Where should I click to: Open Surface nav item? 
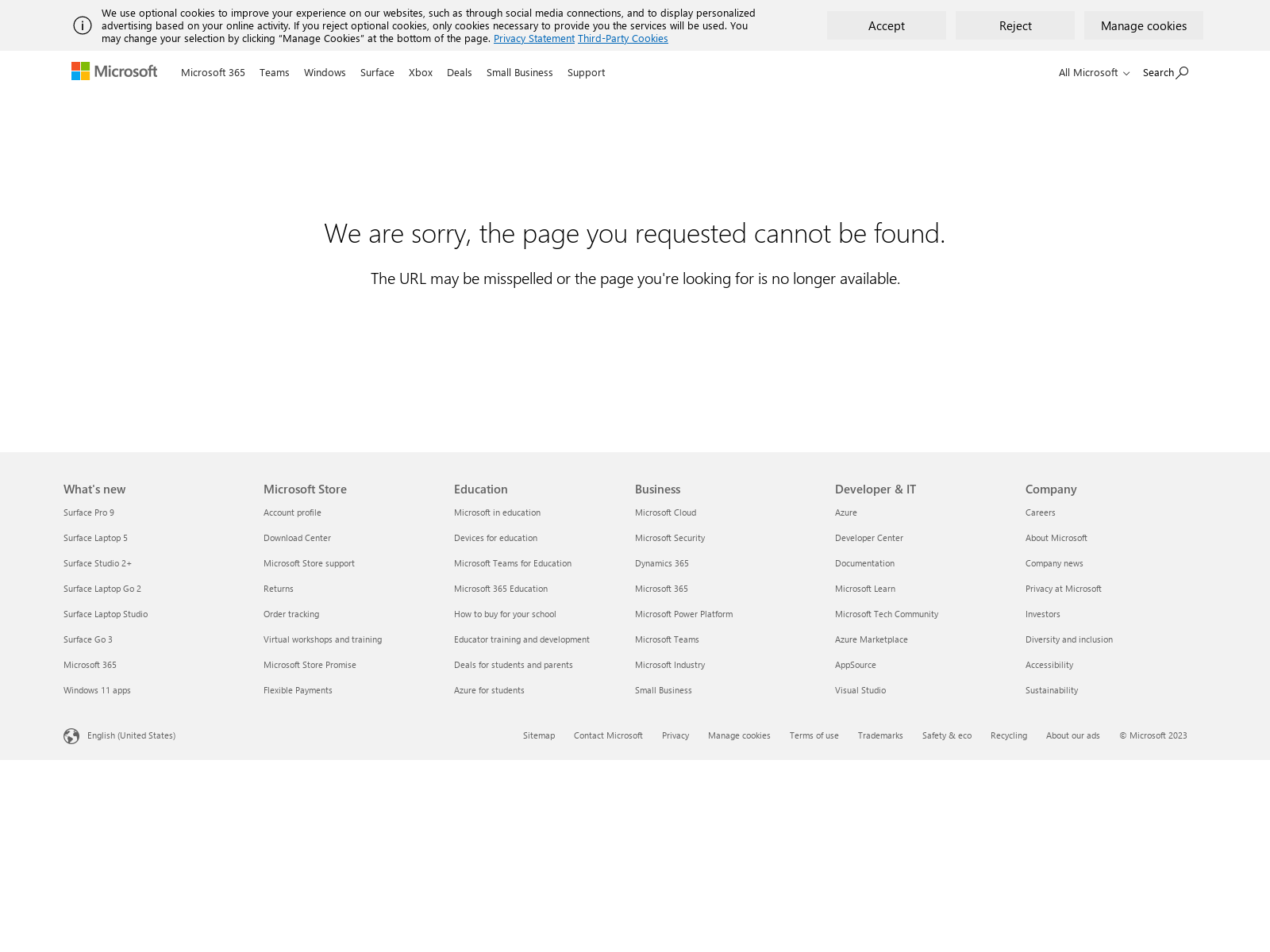[377, 72]
